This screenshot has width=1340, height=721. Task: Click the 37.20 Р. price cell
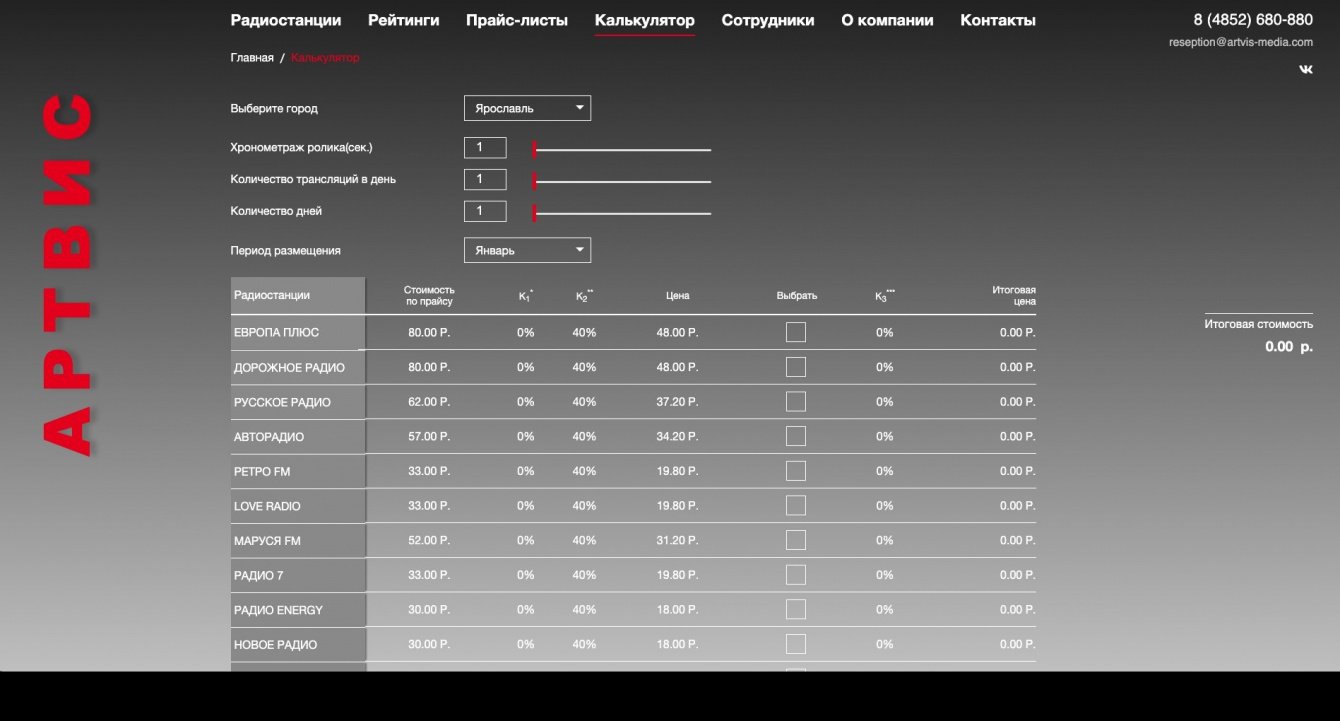[677, 402]
